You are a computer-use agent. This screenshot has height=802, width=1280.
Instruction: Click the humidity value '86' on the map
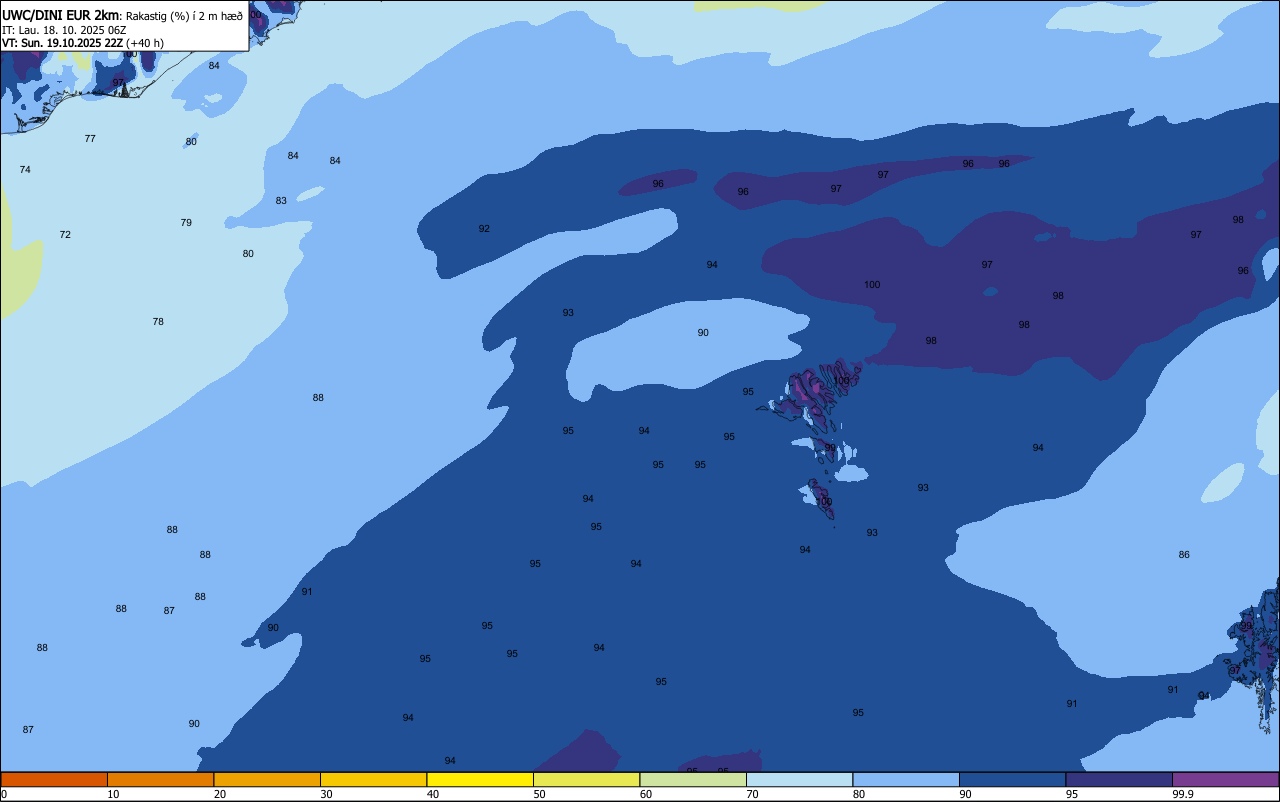tap(1184, 555)
